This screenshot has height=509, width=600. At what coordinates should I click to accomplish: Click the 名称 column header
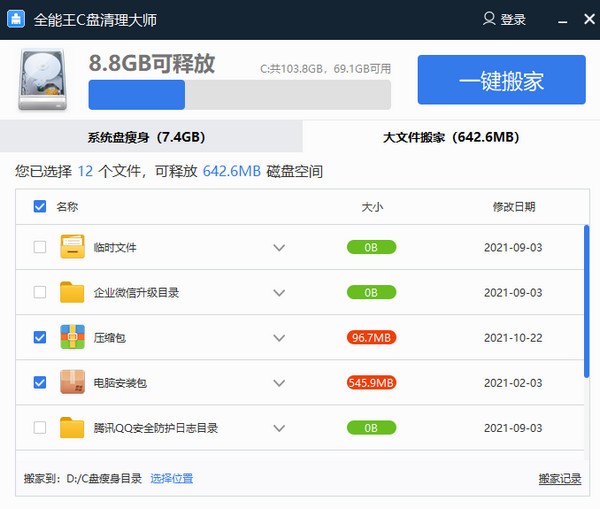67,207
